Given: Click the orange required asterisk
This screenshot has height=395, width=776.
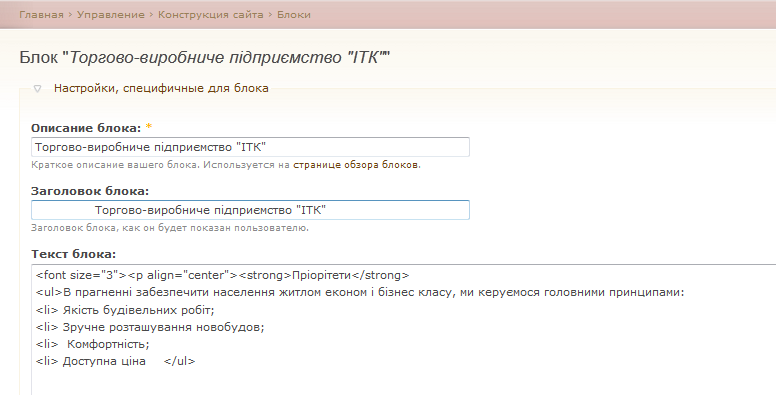Looking at the screenshot, I should point(148,127).
